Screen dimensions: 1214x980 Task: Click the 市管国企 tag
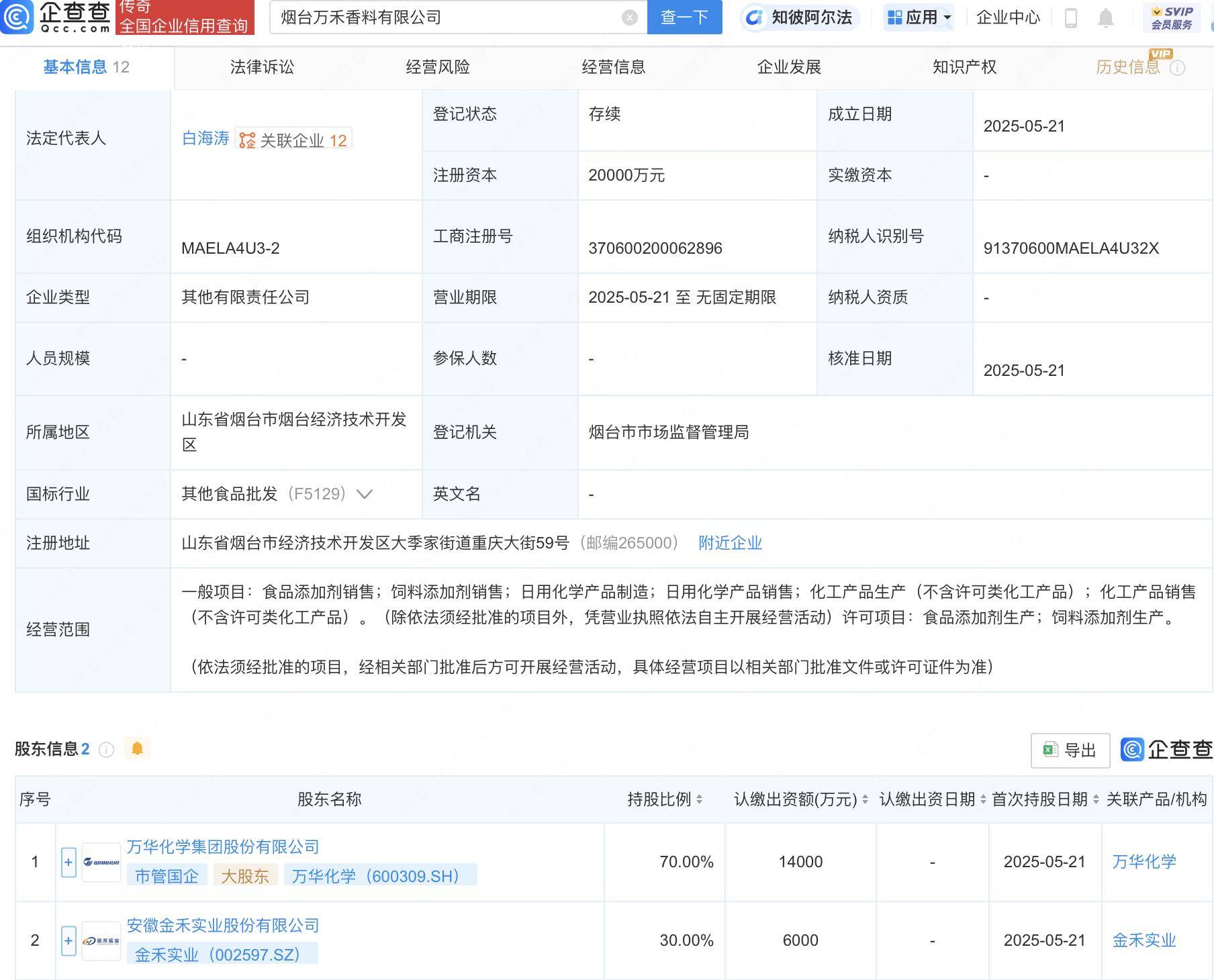[167, 875]
